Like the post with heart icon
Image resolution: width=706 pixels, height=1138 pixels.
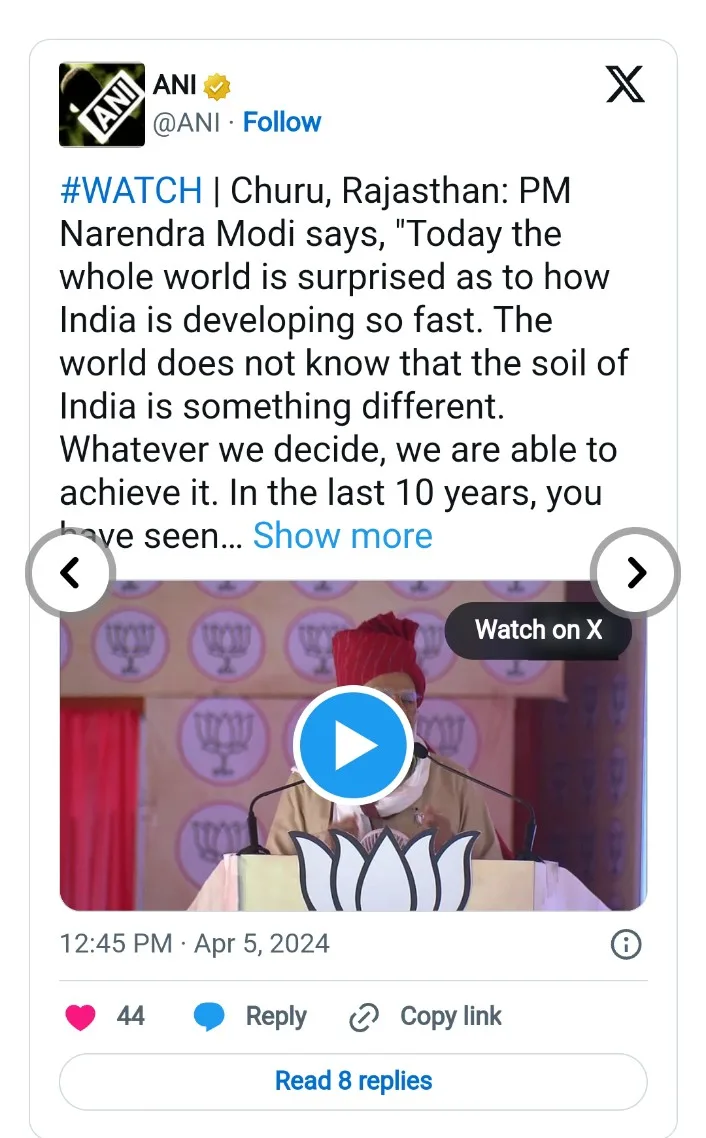tap(80, 1018)
